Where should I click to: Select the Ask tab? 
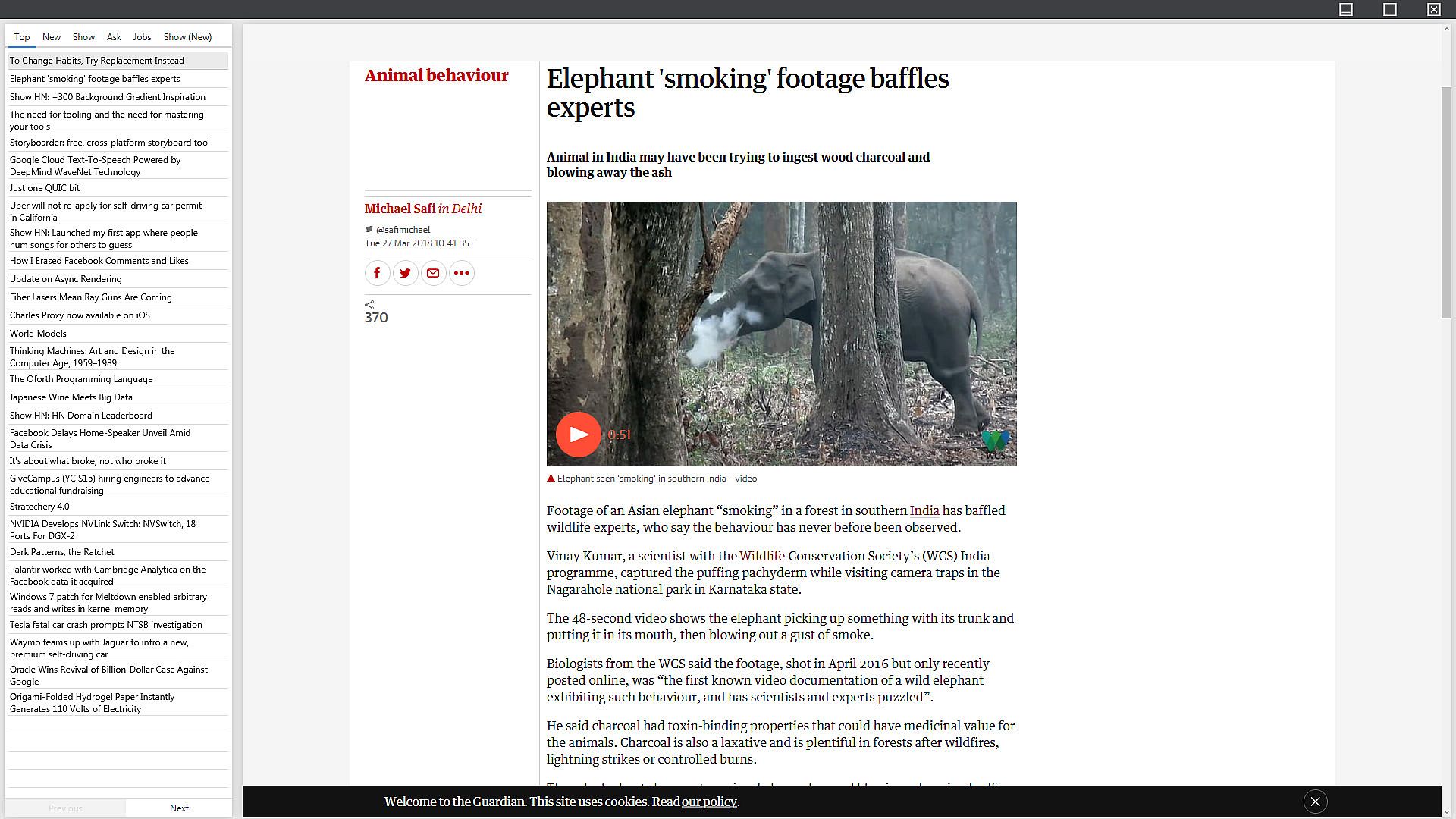[x=114, y=37]
